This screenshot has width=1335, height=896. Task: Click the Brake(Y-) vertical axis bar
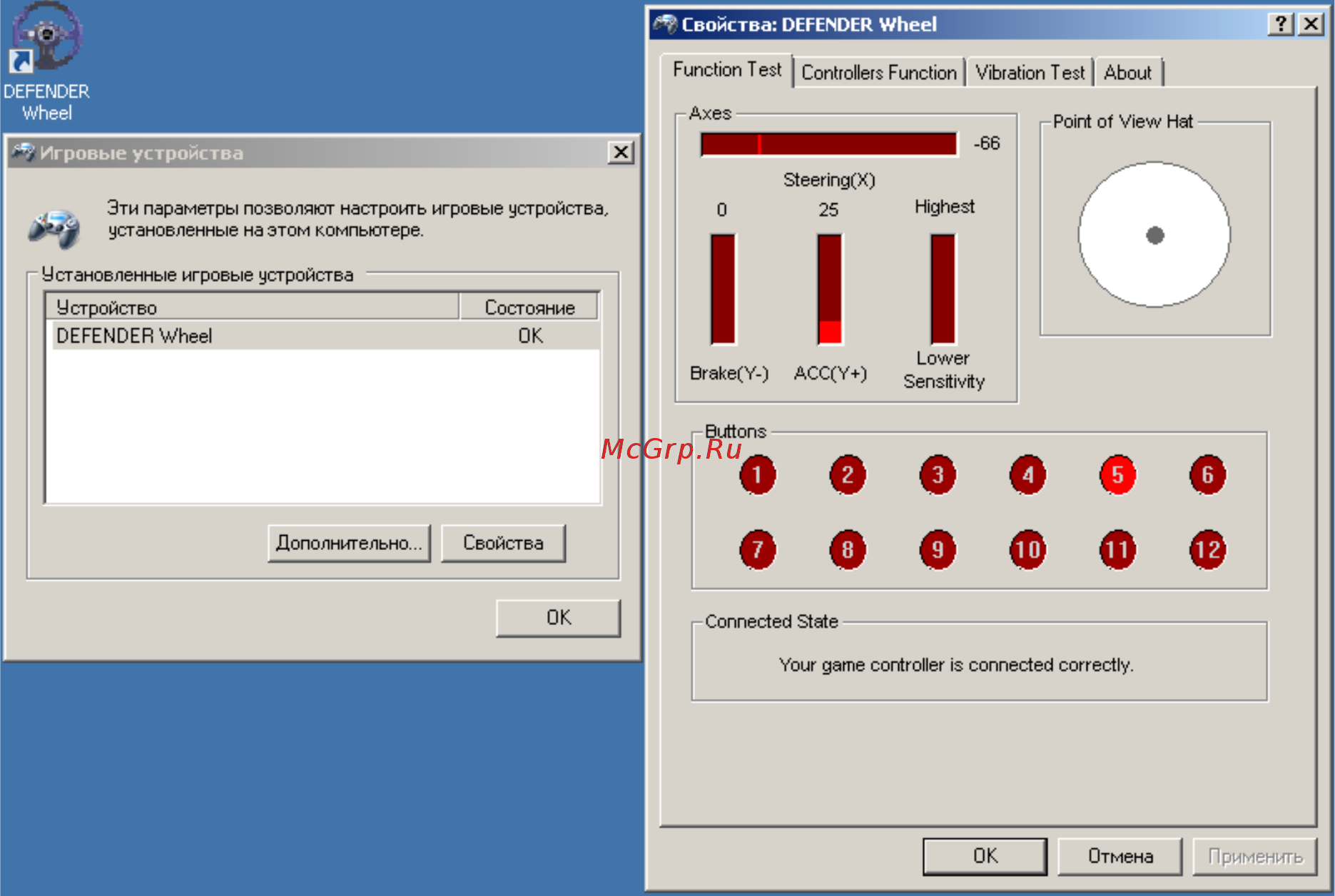(x=723, y=290)
